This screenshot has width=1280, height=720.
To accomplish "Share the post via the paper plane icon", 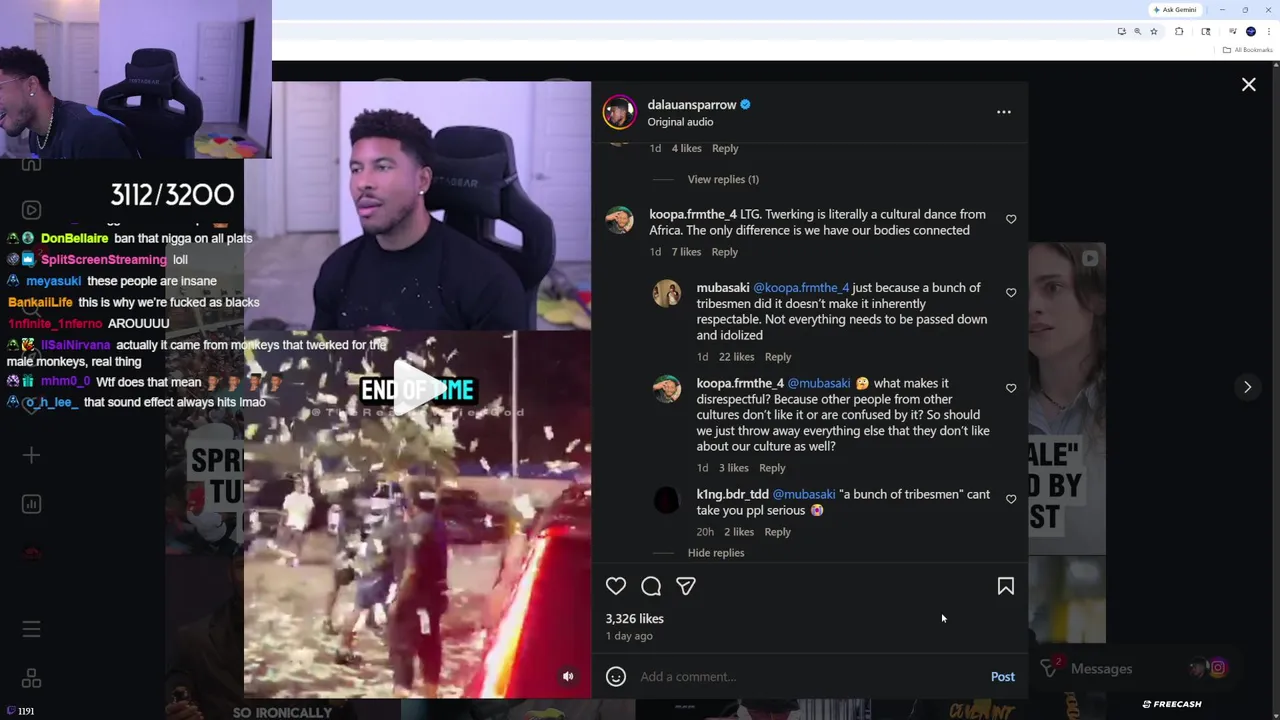I will point(686,587).
